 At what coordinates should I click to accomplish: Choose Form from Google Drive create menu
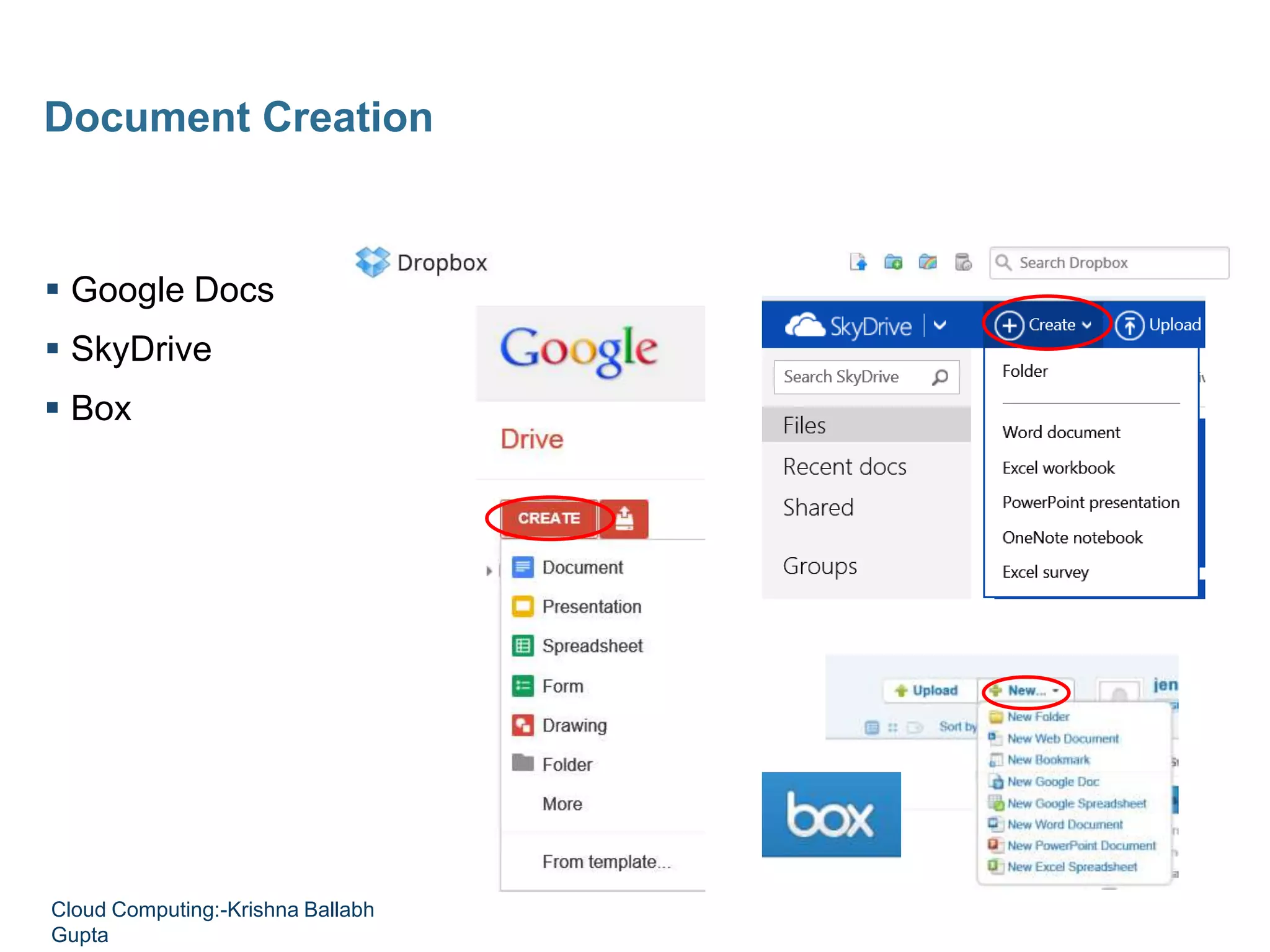[562, 686]
